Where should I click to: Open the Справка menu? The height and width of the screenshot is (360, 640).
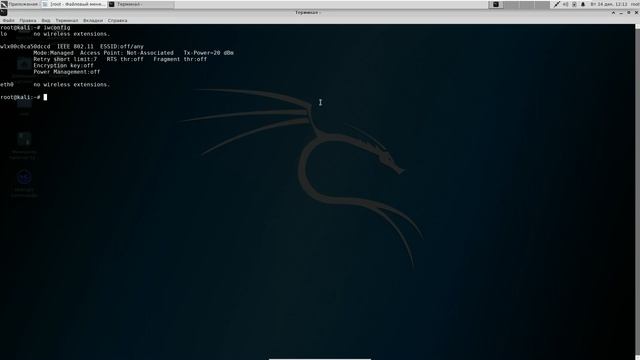(118, 20)
